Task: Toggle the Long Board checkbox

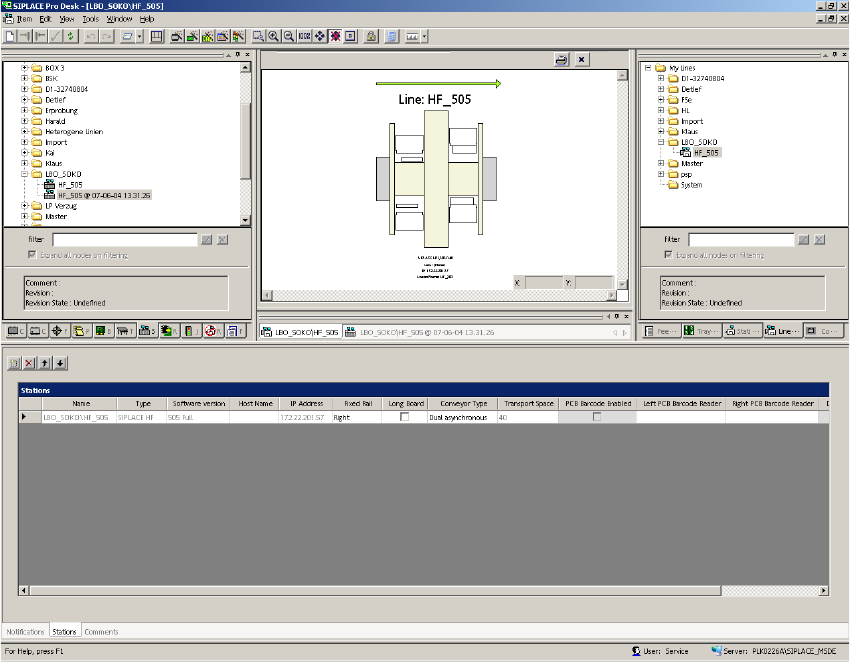Action: click(x=405, y=417)
